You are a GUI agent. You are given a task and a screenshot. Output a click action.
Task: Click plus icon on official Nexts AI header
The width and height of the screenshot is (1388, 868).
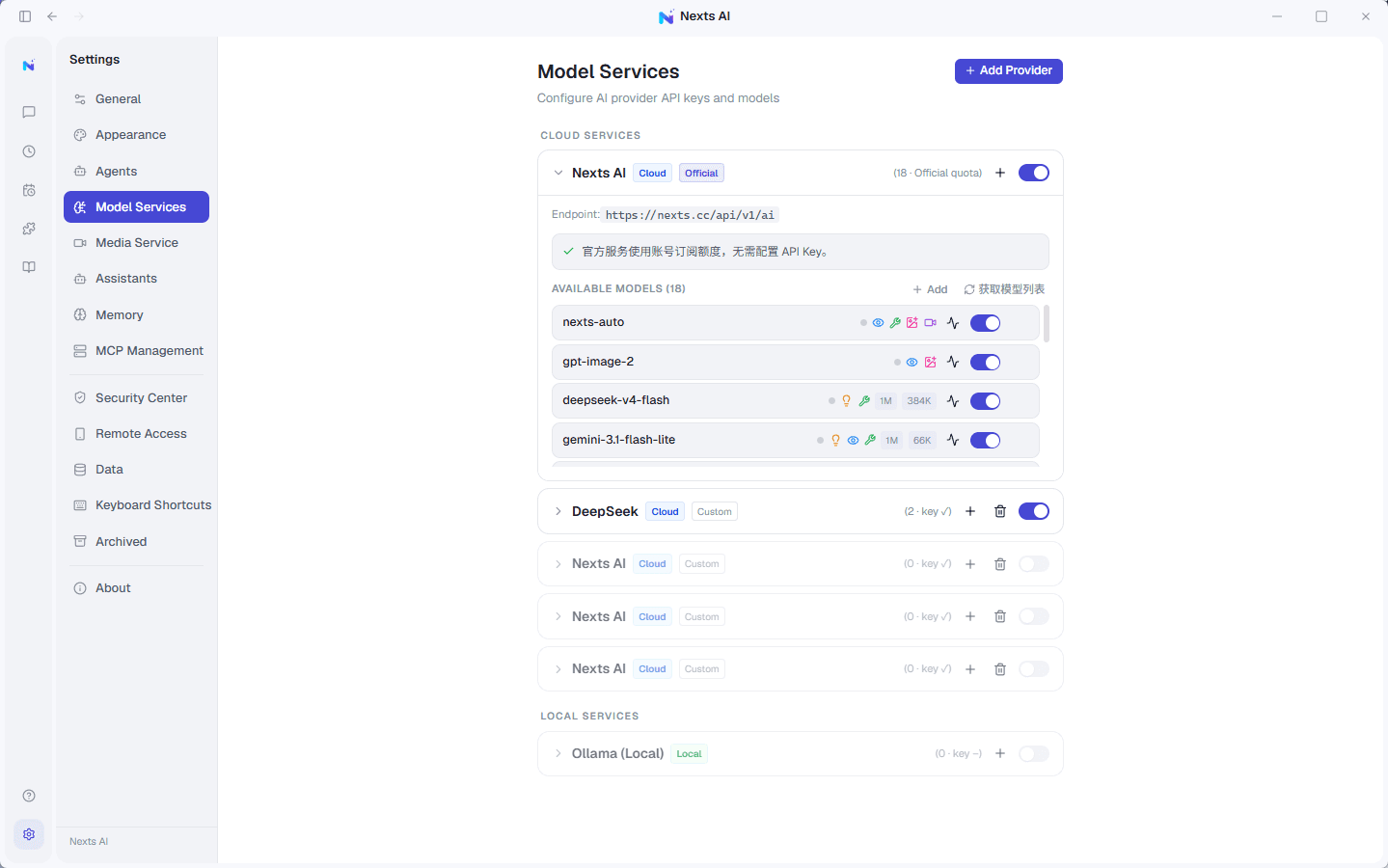tap(1000, 173)
